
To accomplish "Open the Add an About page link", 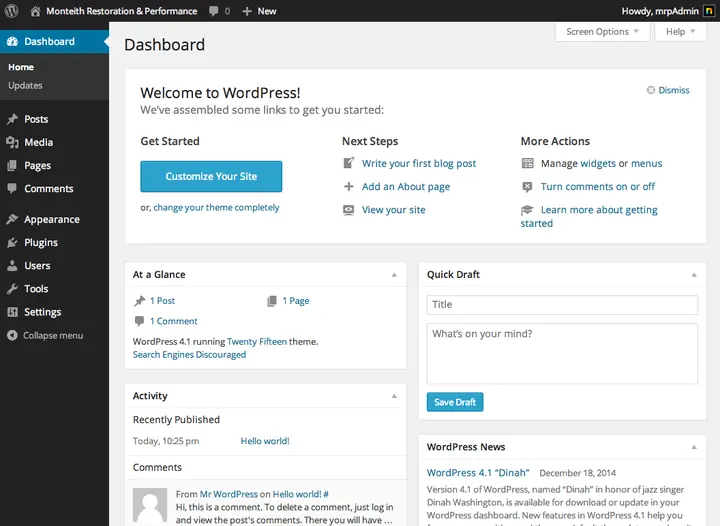I will 406,187.
